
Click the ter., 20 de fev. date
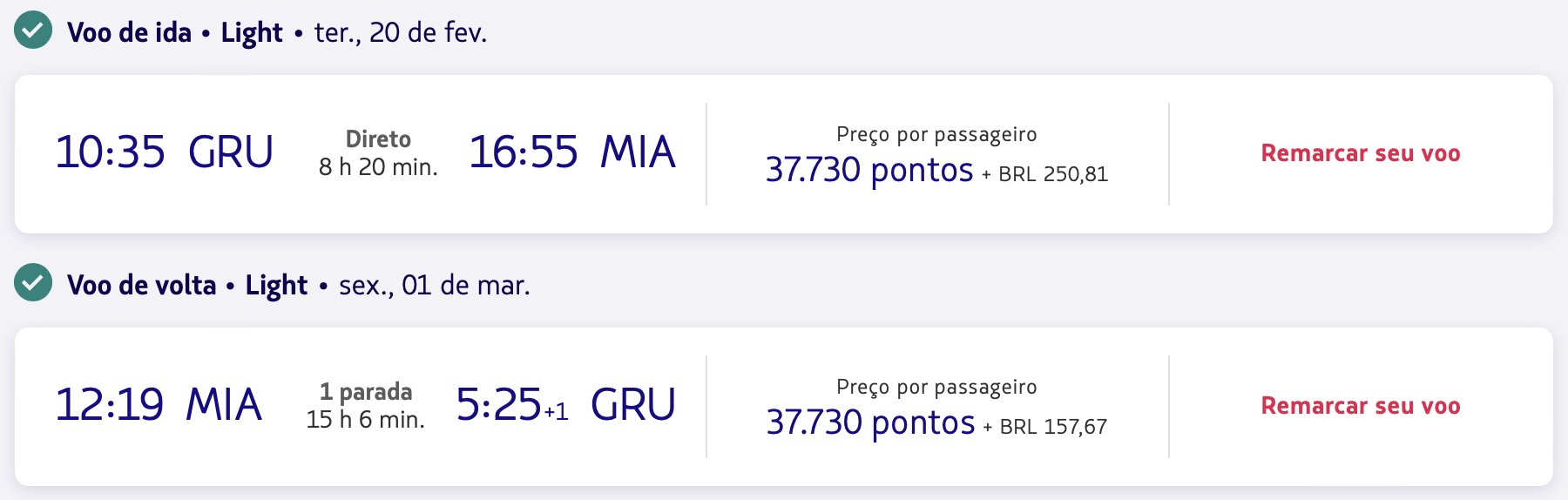click(401, 32)
